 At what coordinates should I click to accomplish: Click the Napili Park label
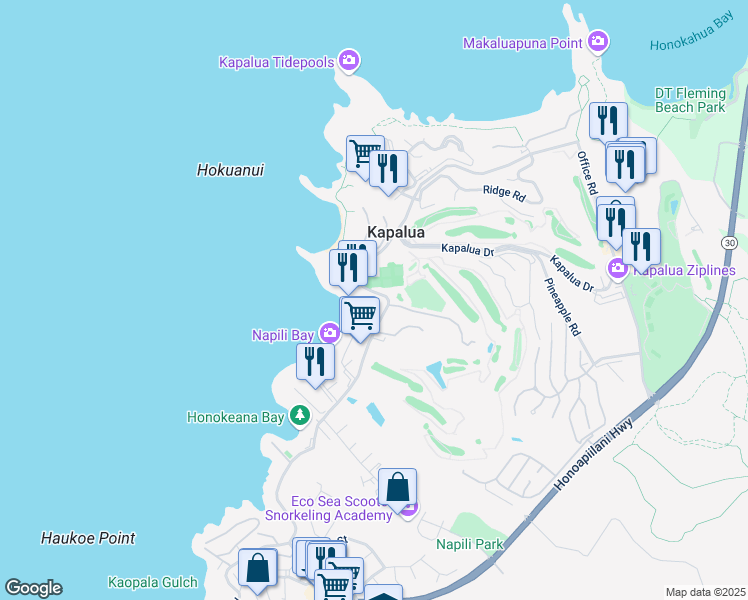point(470,544)
